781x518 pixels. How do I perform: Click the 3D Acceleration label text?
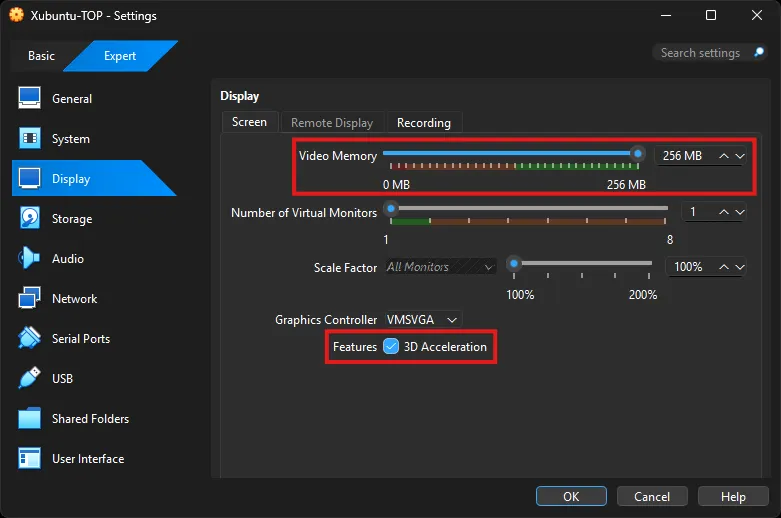tap(445, 347)
